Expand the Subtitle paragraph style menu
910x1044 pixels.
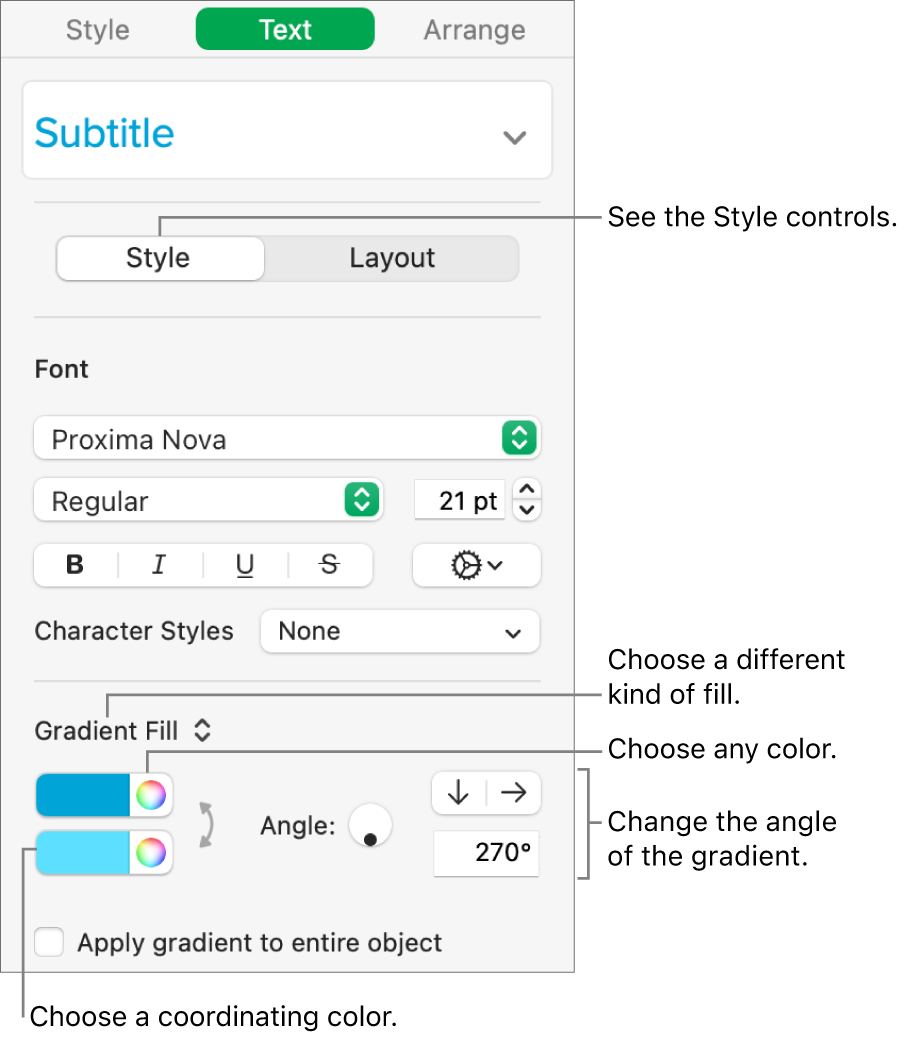pyautogui.click(x=514, y=136)
